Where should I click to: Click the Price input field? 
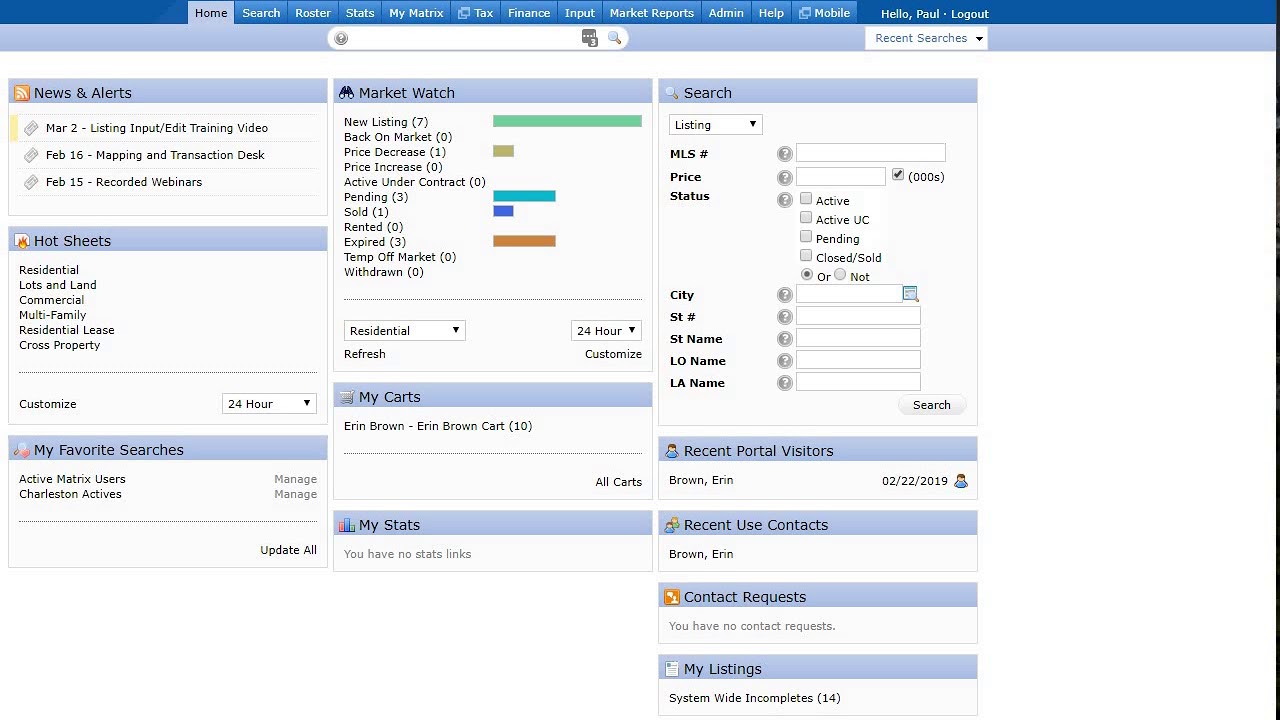coord(840,176)
